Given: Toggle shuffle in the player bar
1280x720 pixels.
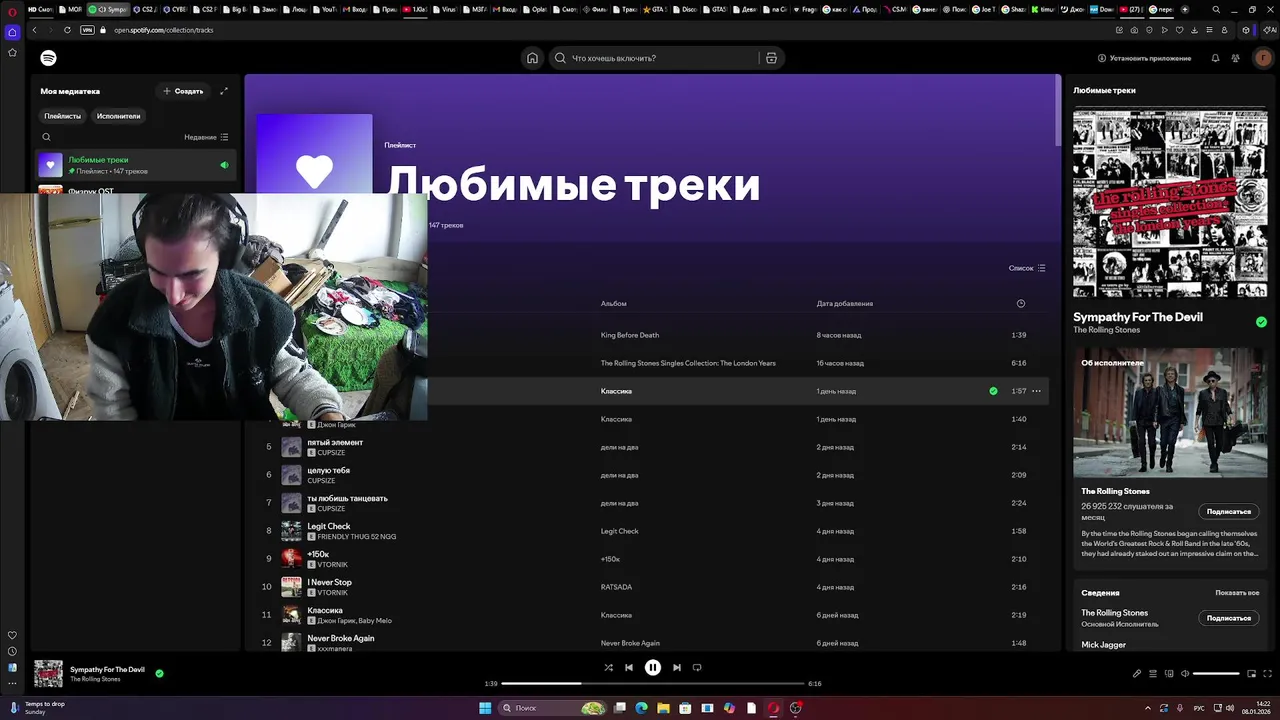Looking at the screenshot, I should pos(608,667).
